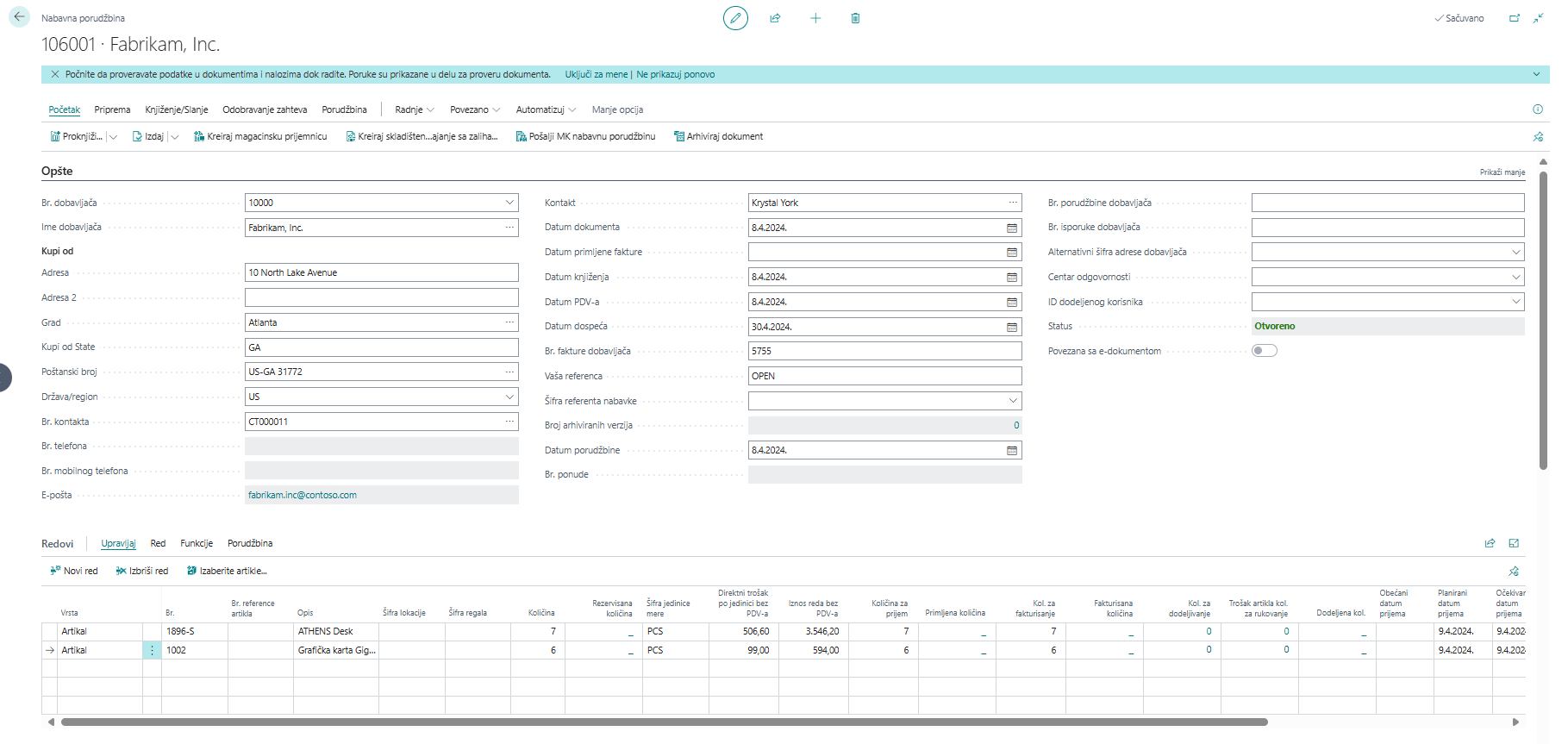Viewport: 1568px width, 744px height.
Task: Open calendar picker for Datum dokumenta
Action: pos(1012,228)
